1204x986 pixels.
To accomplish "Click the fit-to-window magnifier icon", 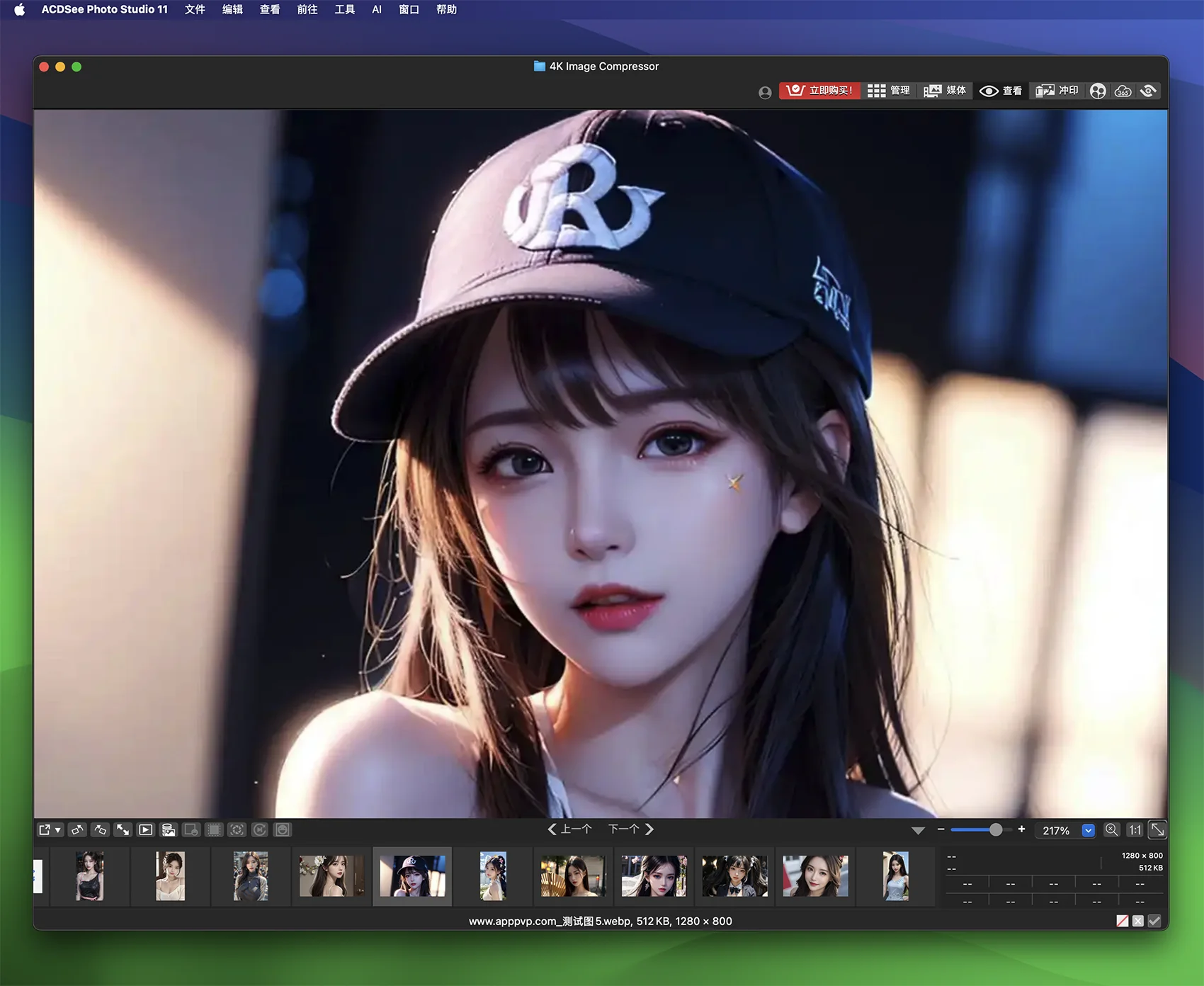I will (x=1112, y=829).
